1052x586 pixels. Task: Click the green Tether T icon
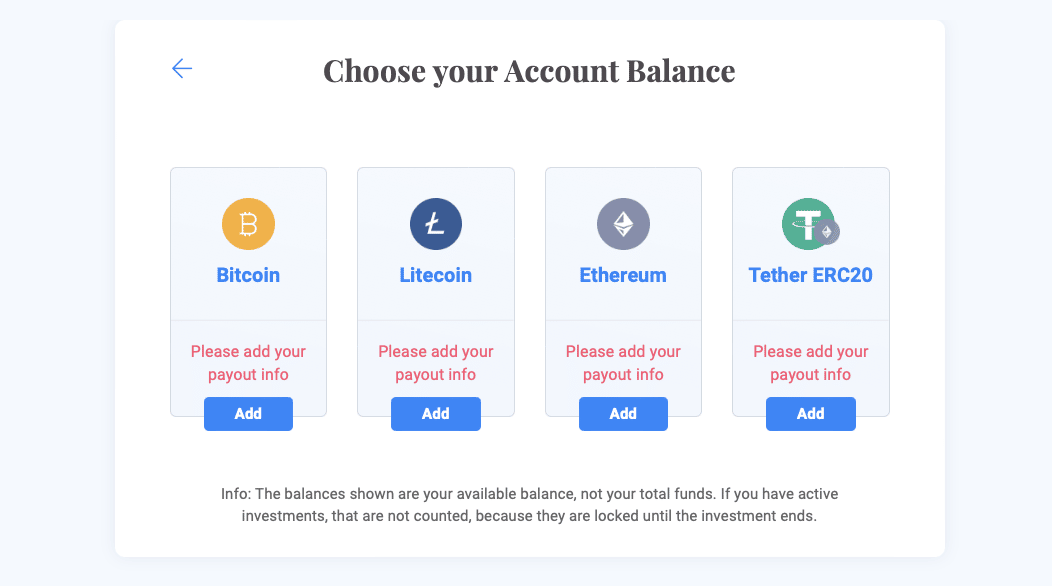[808, 224]
